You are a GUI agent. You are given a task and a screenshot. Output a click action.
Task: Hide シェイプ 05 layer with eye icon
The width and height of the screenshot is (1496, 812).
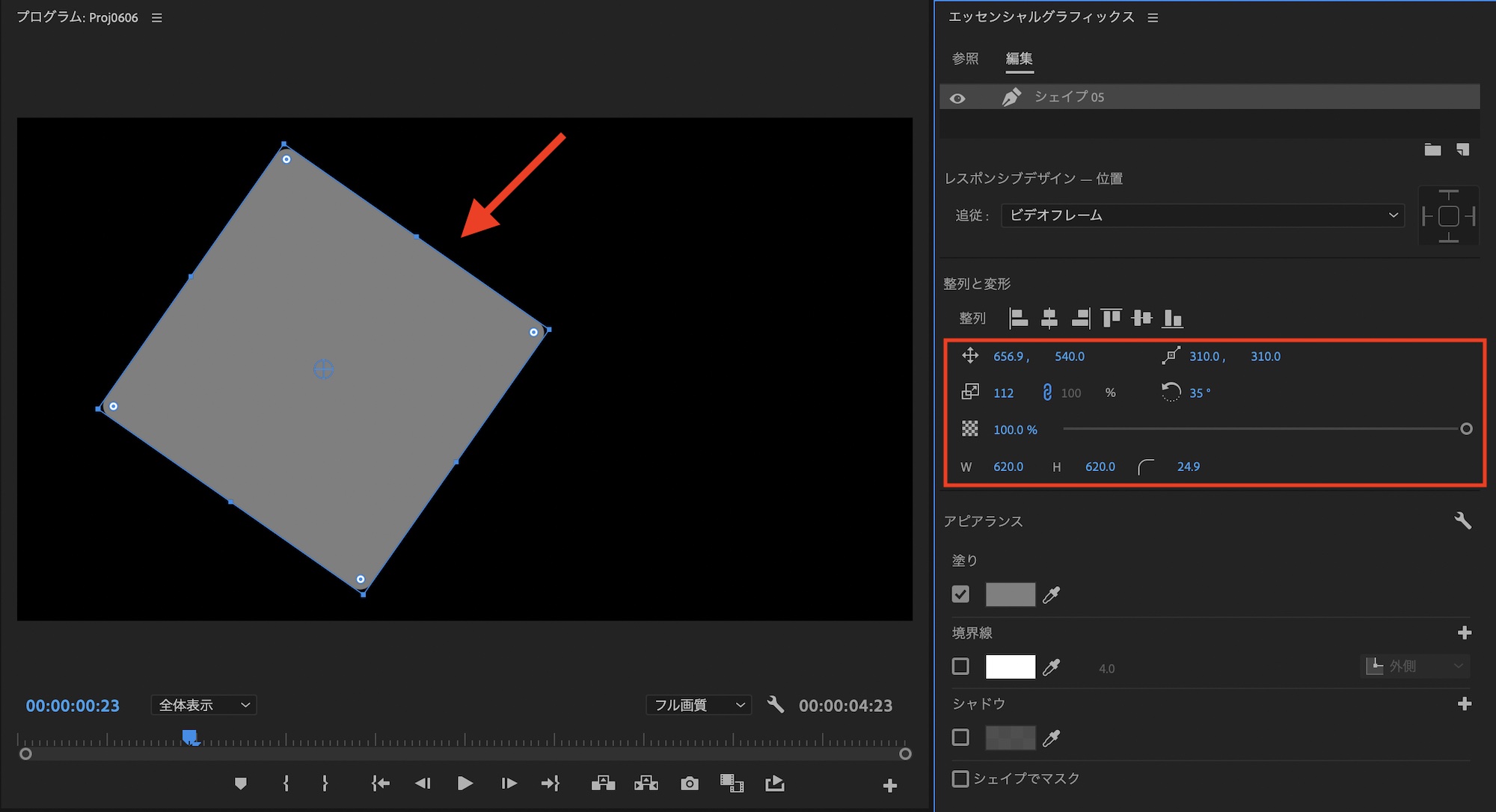[x=957, y=98]
